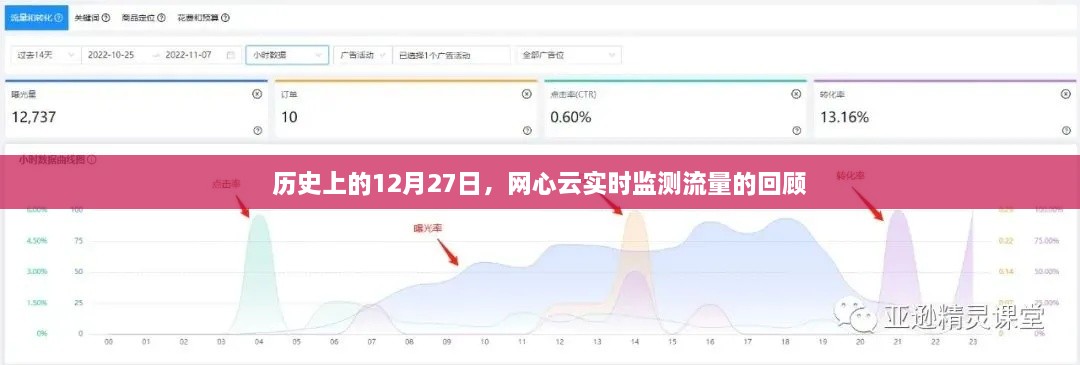Open the 小时数据 granularity dropdown
The image size is (1080, 365).
[287, 55]
